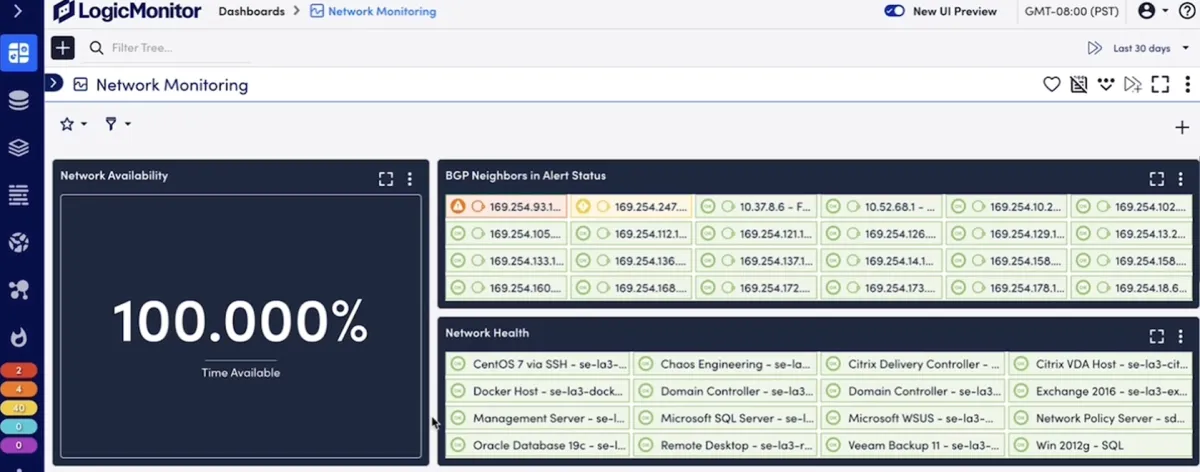The image size is (1200, 472).
Task: Click the black plus add button
Action: [x=62, y=47]
